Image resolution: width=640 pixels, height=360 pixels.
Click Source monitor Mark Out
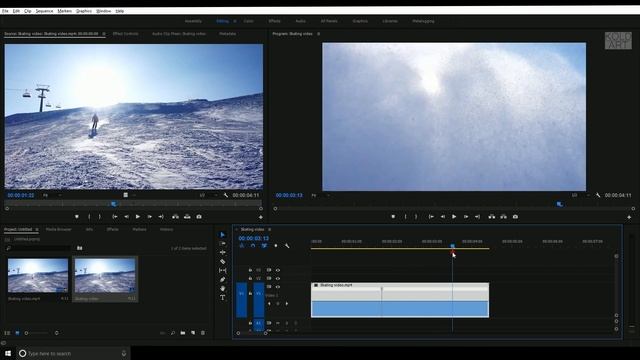tap(99, 217)
